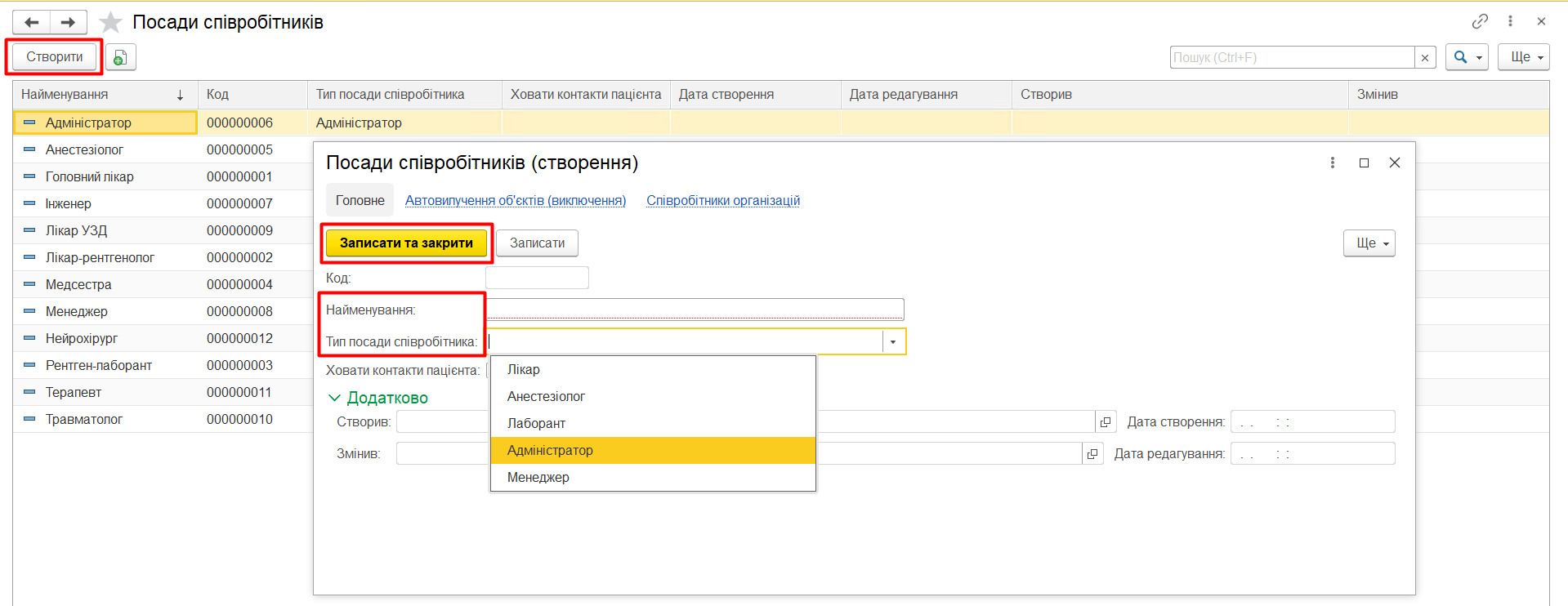Clear the search field with the x icon

coord(1425,57)
